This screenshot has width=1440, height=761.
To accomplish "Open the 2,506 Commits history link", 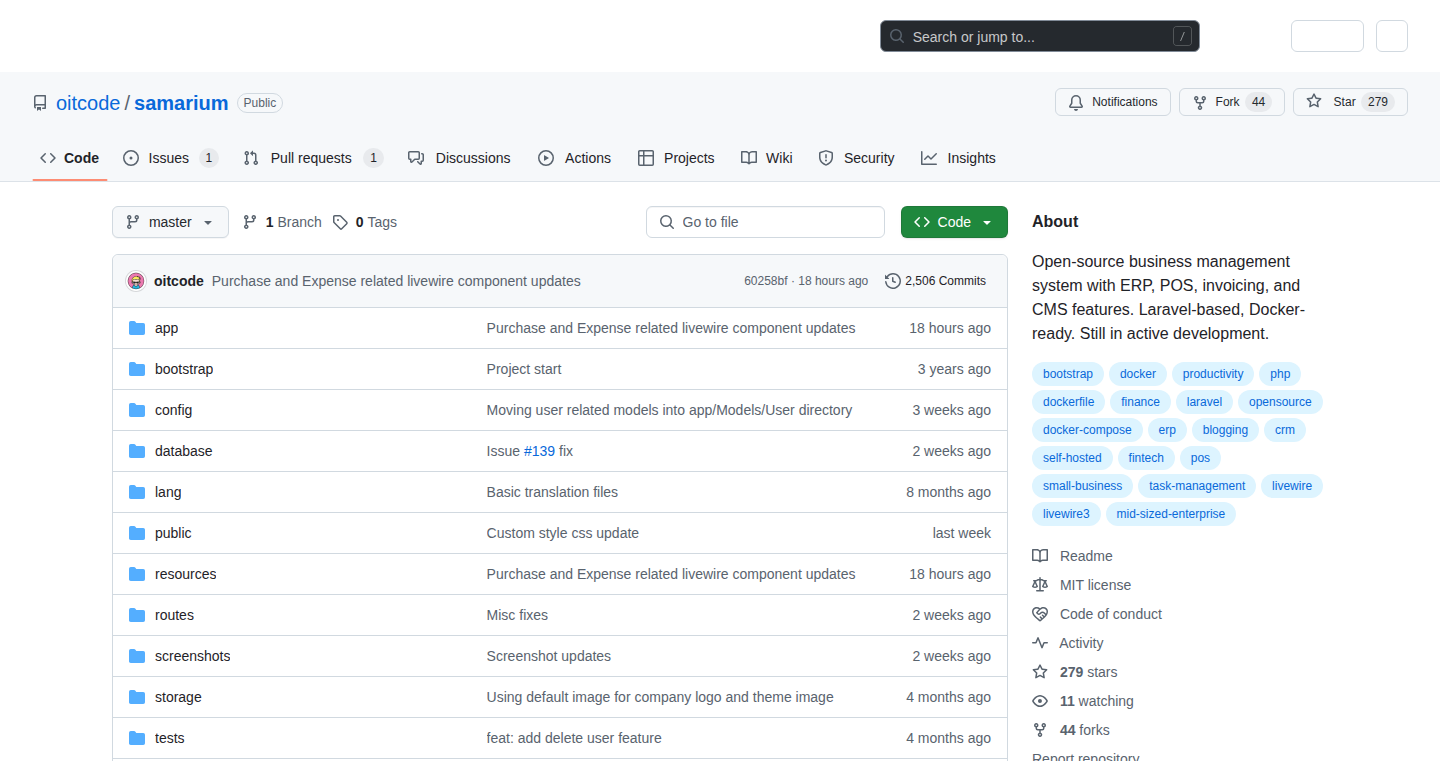I will tap(936, 281).
